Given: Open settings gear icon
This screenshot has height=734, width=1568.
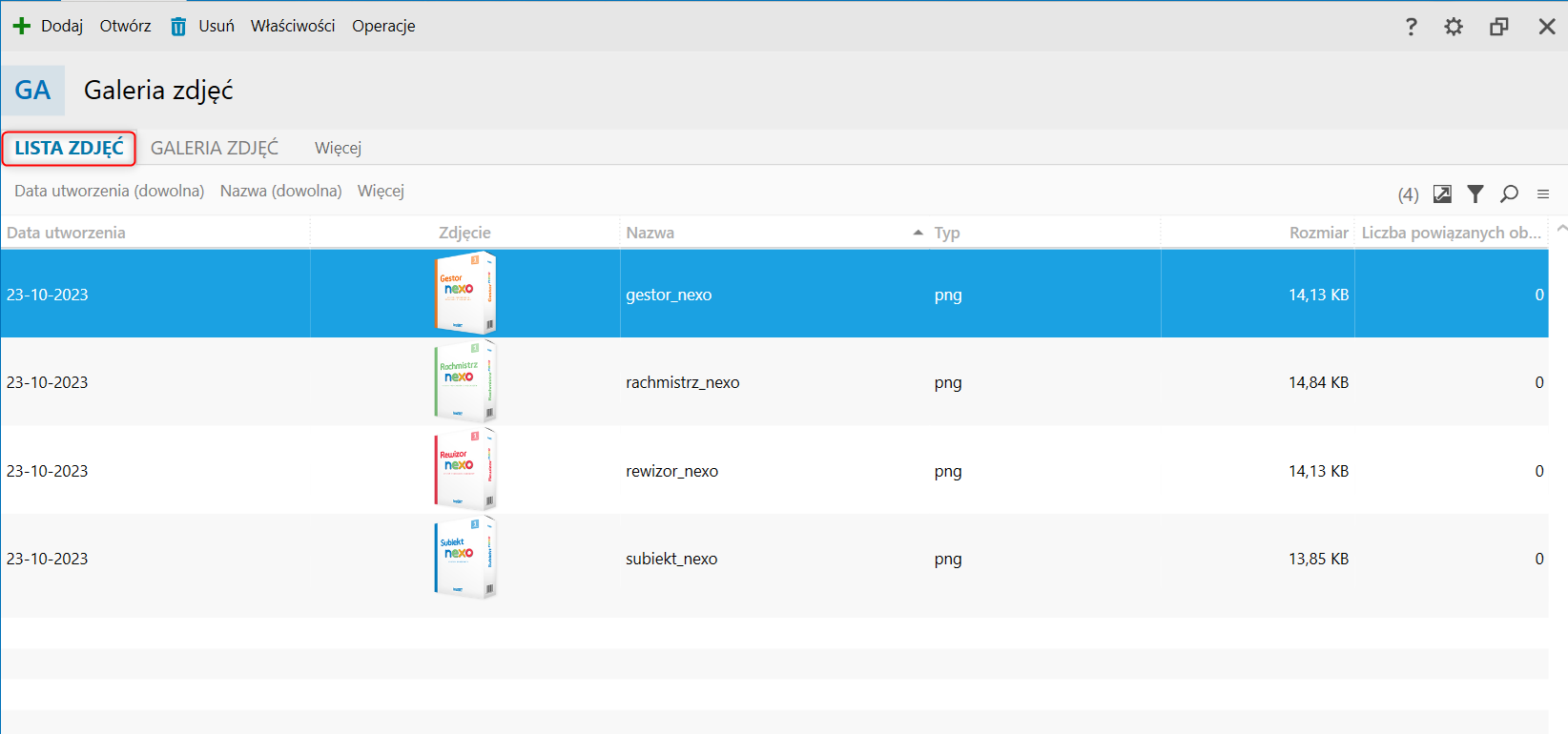Looking at the screenshot, I should pos(1454,27).
